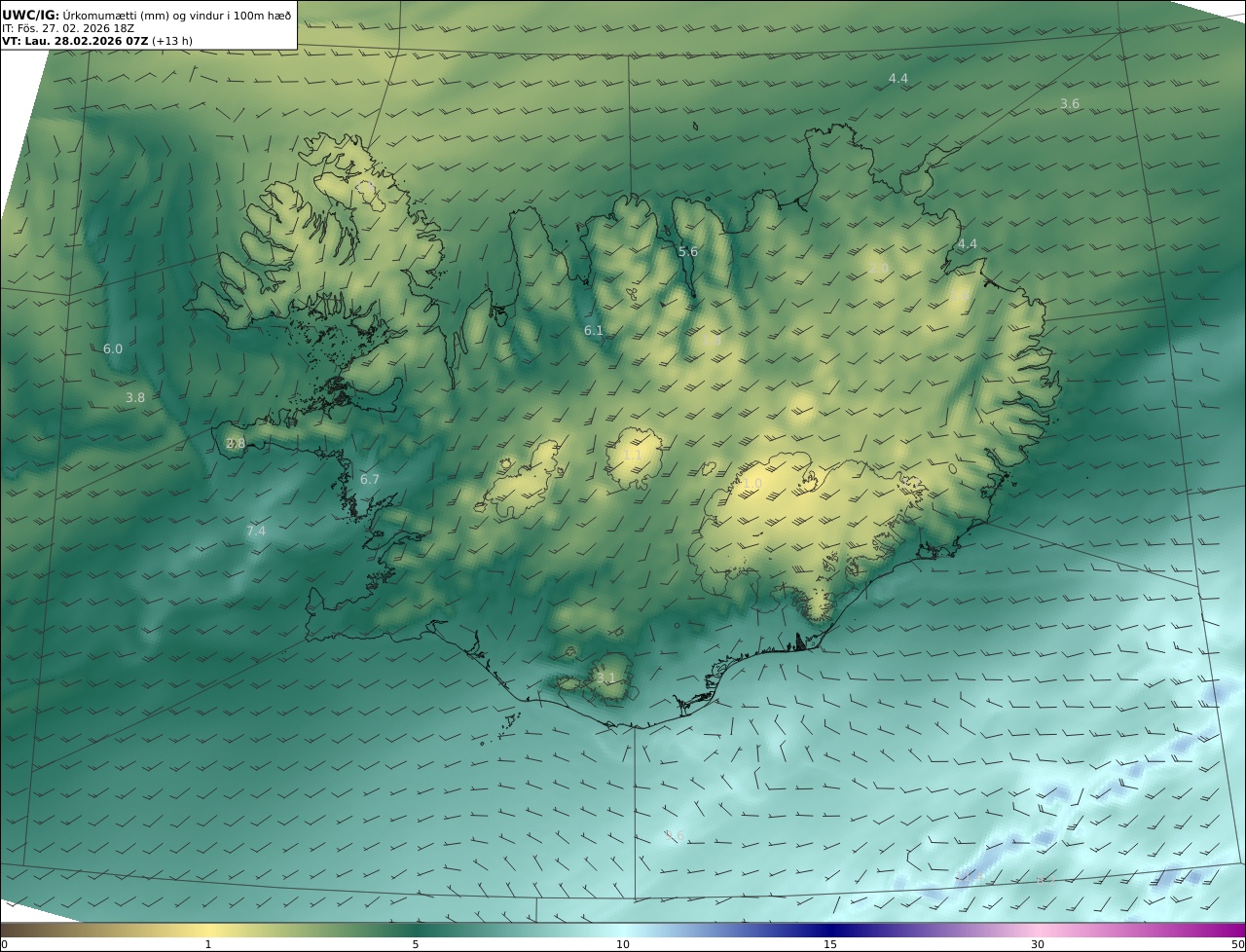Click the colorbar tick label 5
This screenshot has height=952, width=1246.
pyautogui.click(x=416, y=944)
